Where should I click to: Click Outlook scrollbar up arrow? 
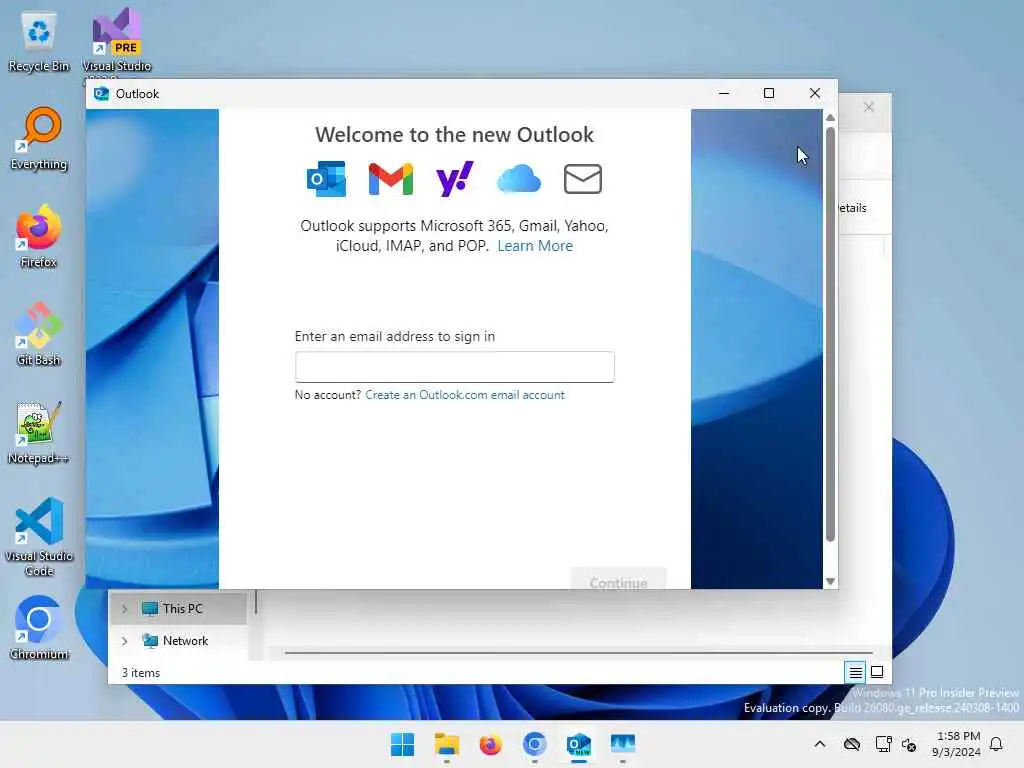(x=830, y=118)
